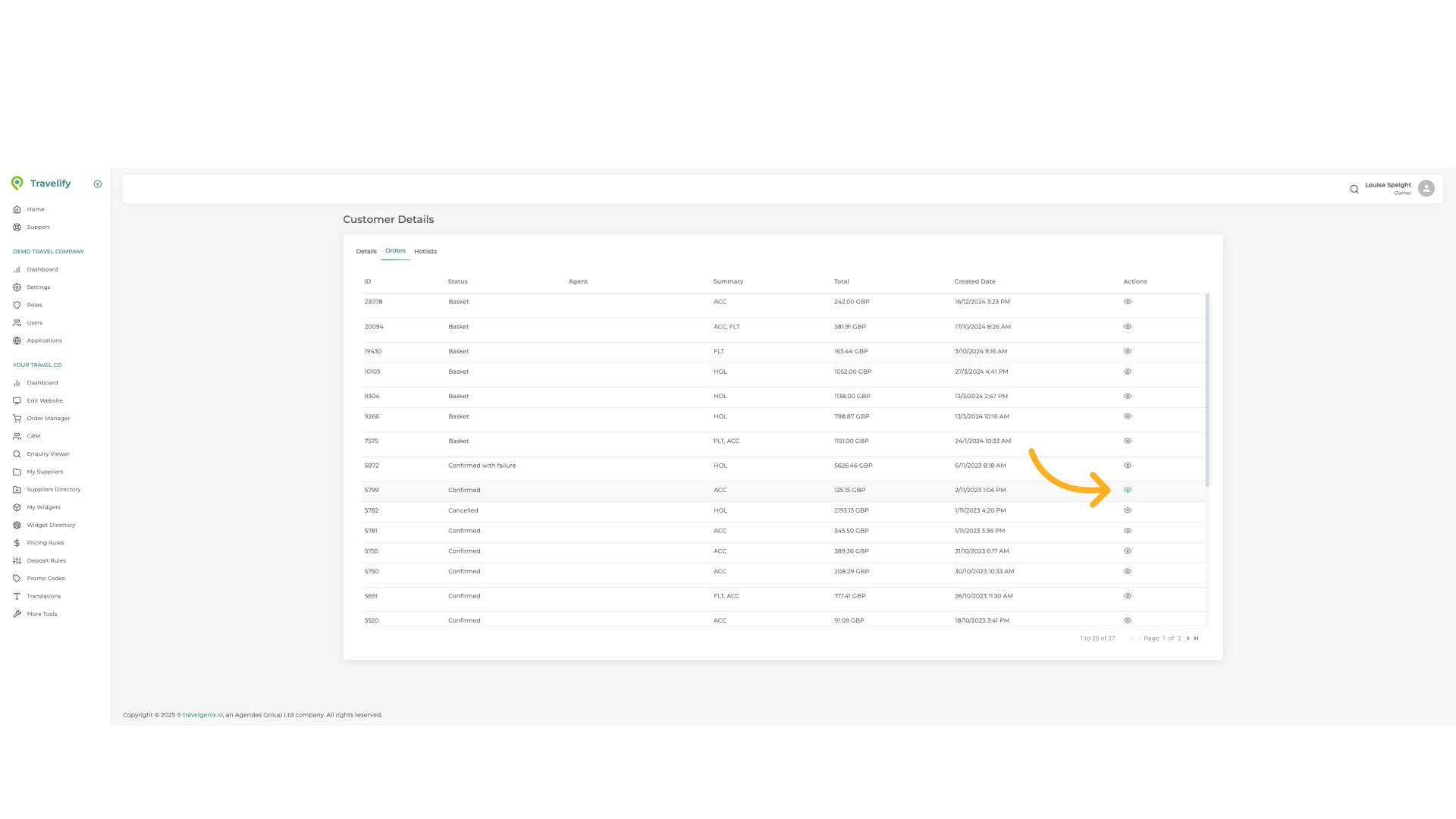The width and height of the screenshot is (1456, 819).
Task: Toggle the eye icon for order 23078
Action: pyautogui.click(x=1127, y=301)
